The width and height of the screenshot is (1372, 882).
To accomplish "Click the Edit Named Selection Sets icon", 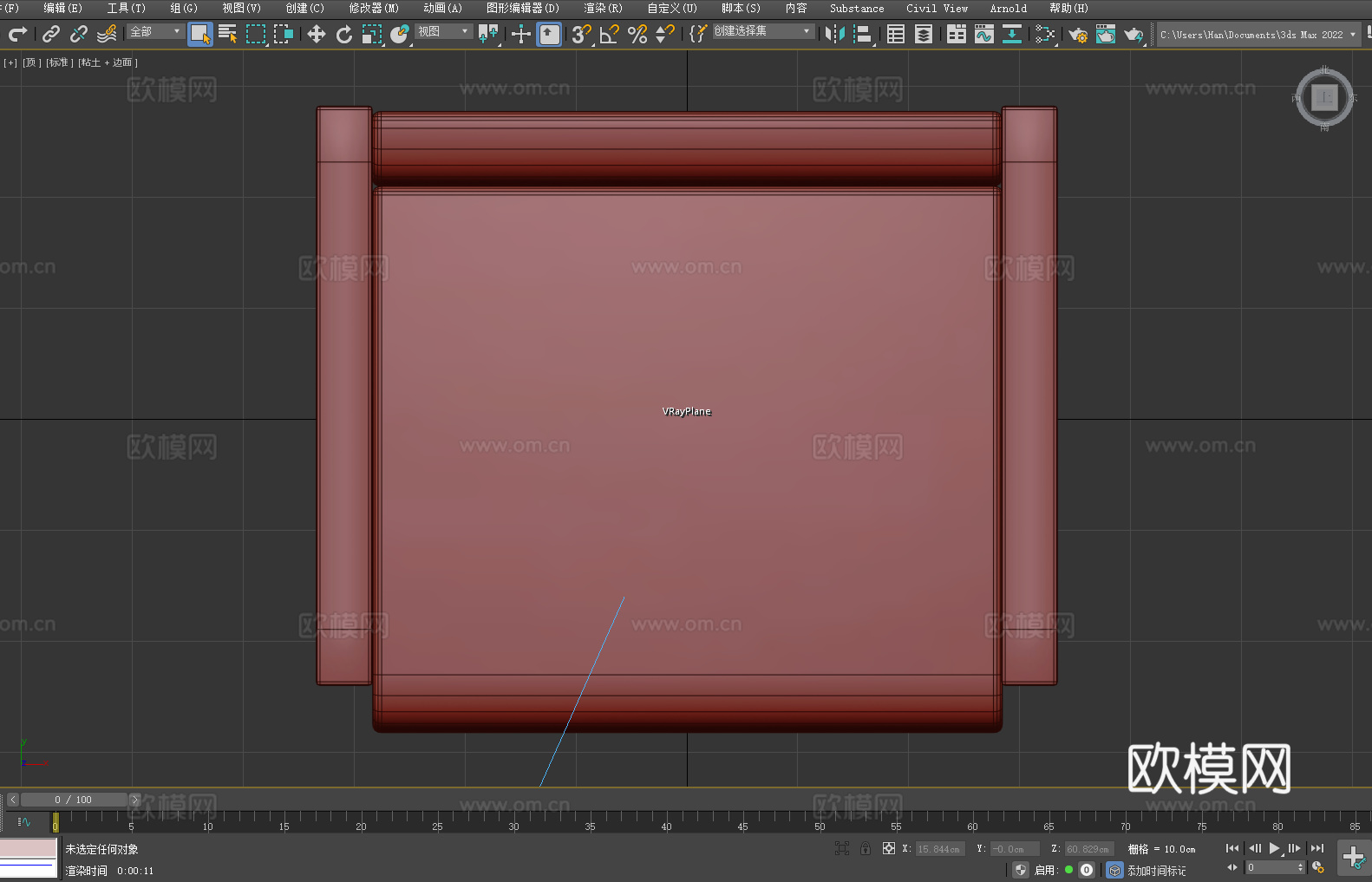I will (x=697, y=35).
